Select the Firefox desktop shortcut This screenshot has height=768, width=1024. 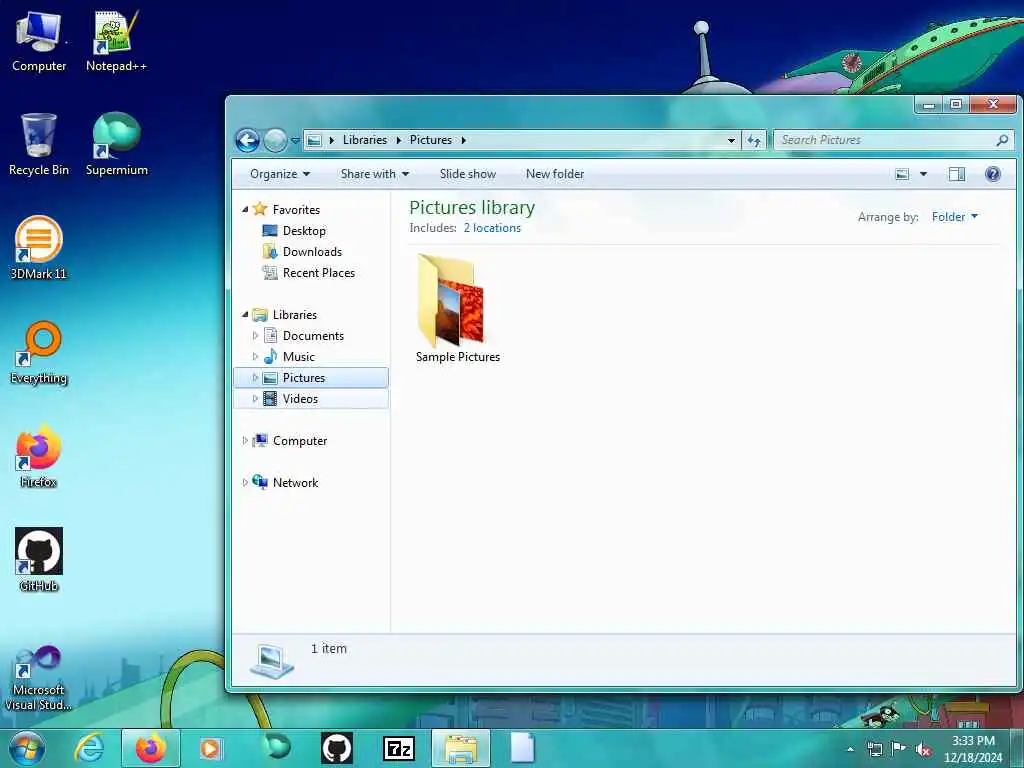(x=39, y=456)
